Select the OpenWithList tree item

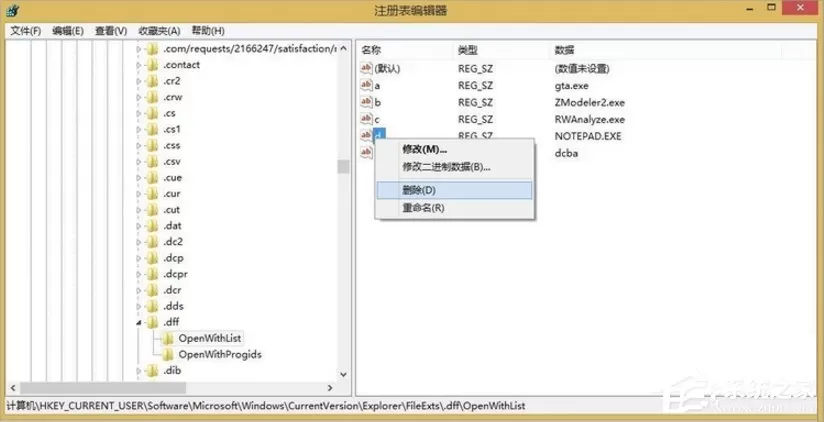coord(210,338)
